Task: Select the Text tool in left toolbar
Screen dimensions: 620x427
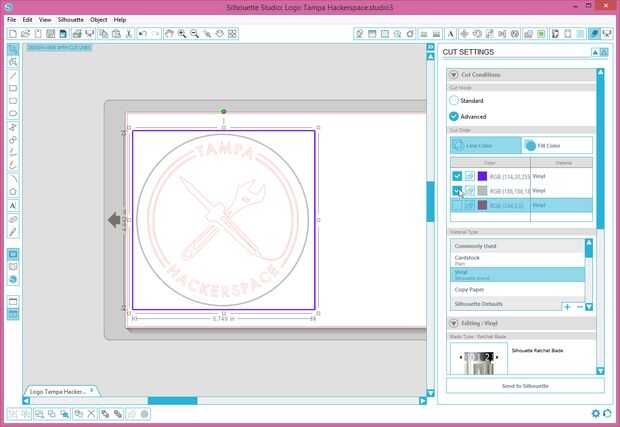Action: coord(13,206)
